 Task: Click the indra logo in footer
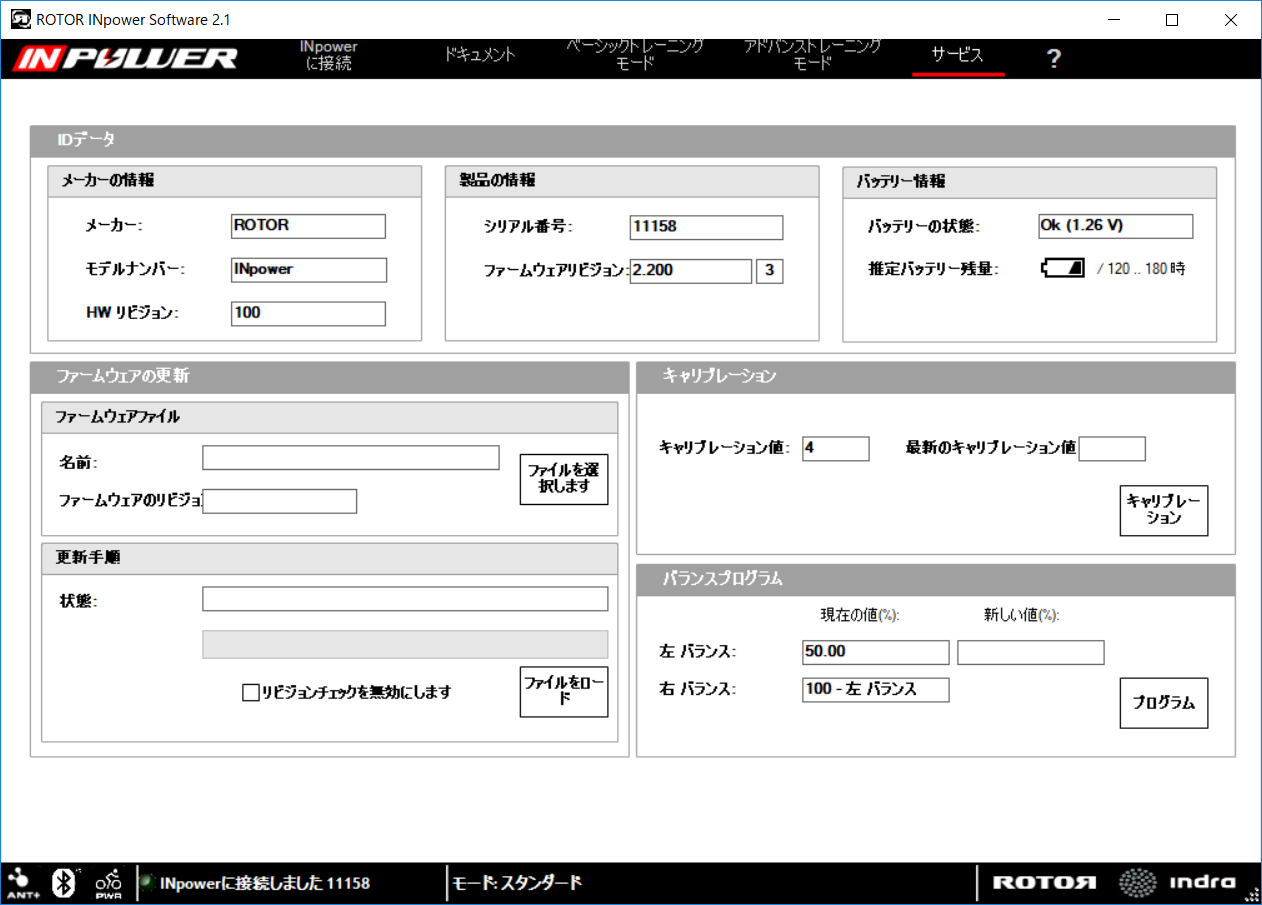click(x=1177, y=882)
